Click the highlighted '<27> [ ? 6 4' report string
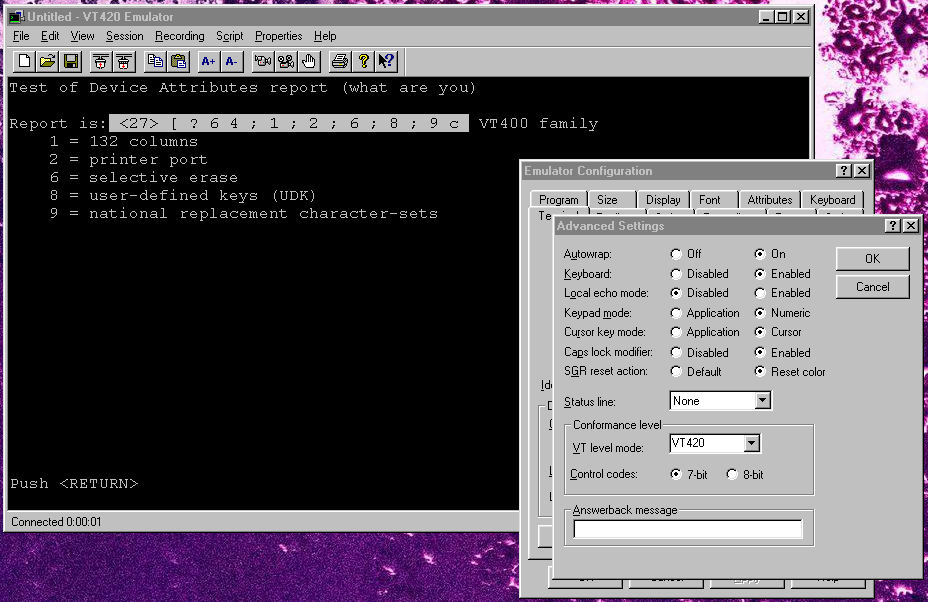The width and height of the screenshot is (928, 602). tap(289, 123)
